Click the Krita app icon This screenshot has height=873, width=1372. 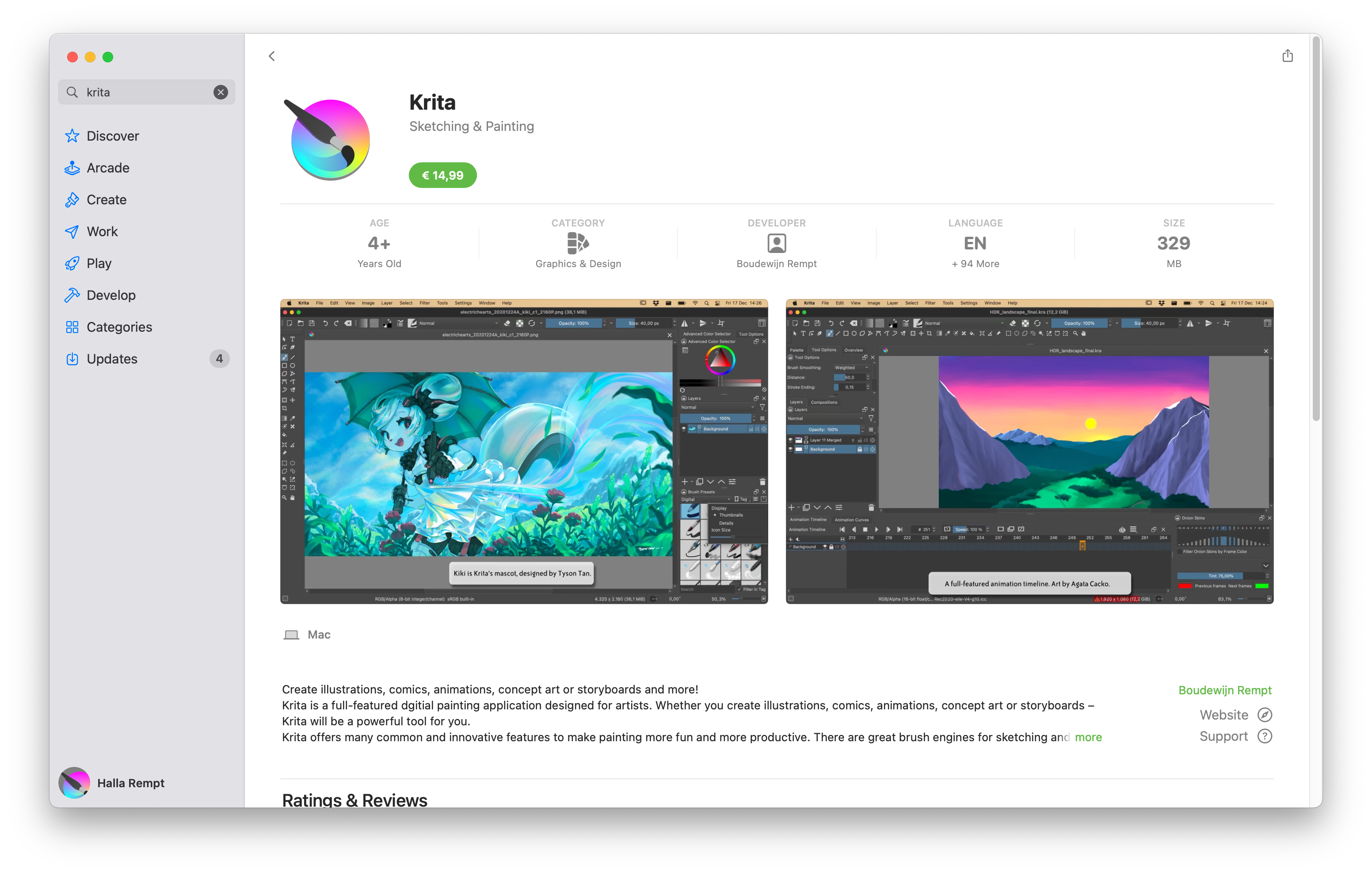click(x=331, y=134)
